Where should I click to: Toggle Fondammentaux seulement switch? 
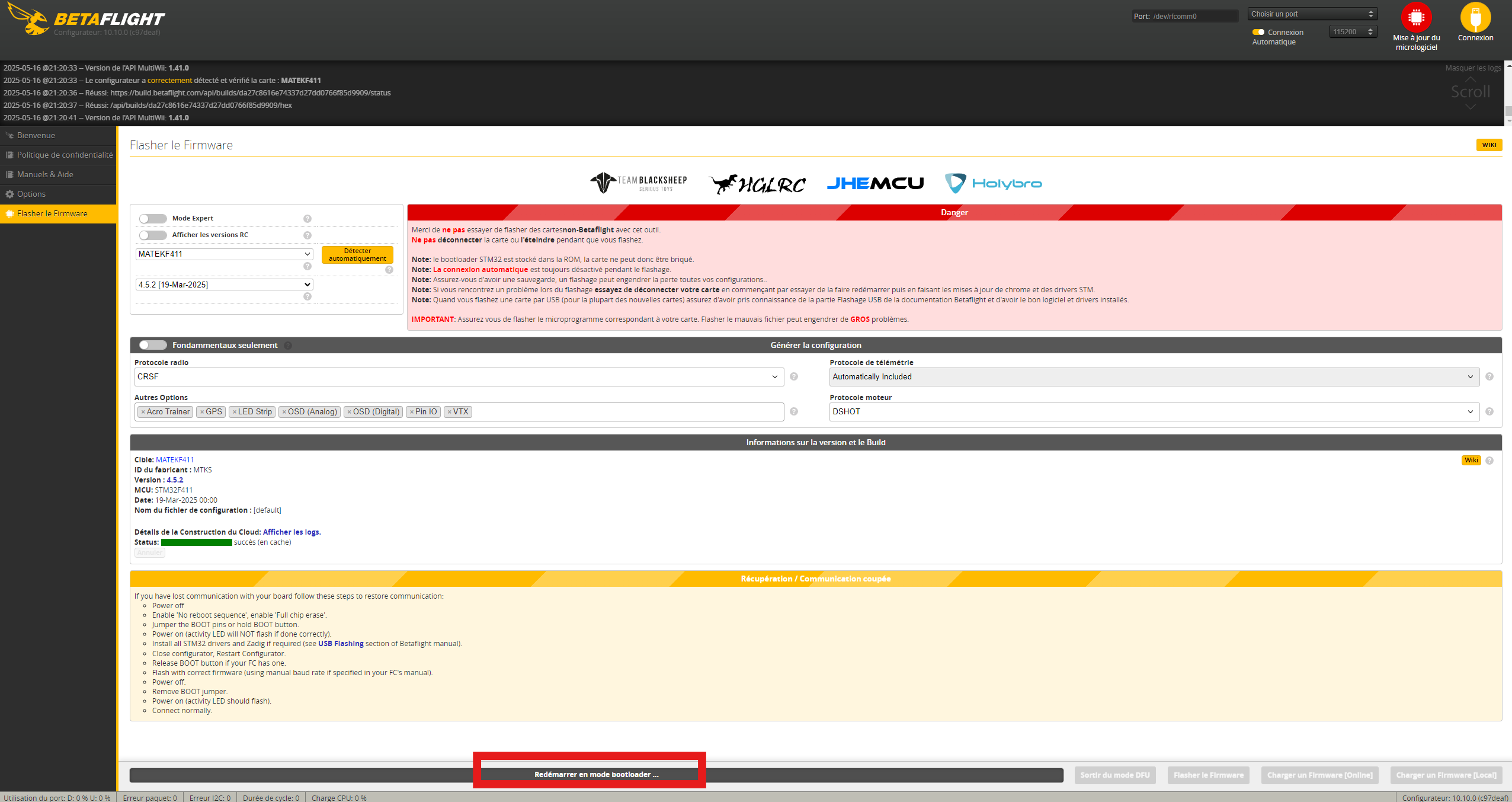(x=153, y=345)
